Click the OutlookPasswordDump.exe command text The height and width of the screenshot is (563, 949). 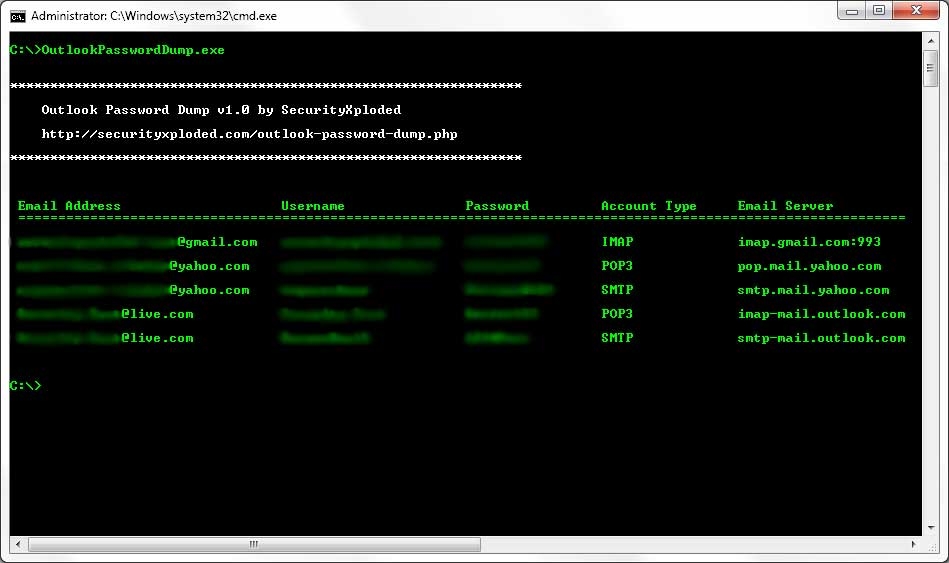point(133,50)
